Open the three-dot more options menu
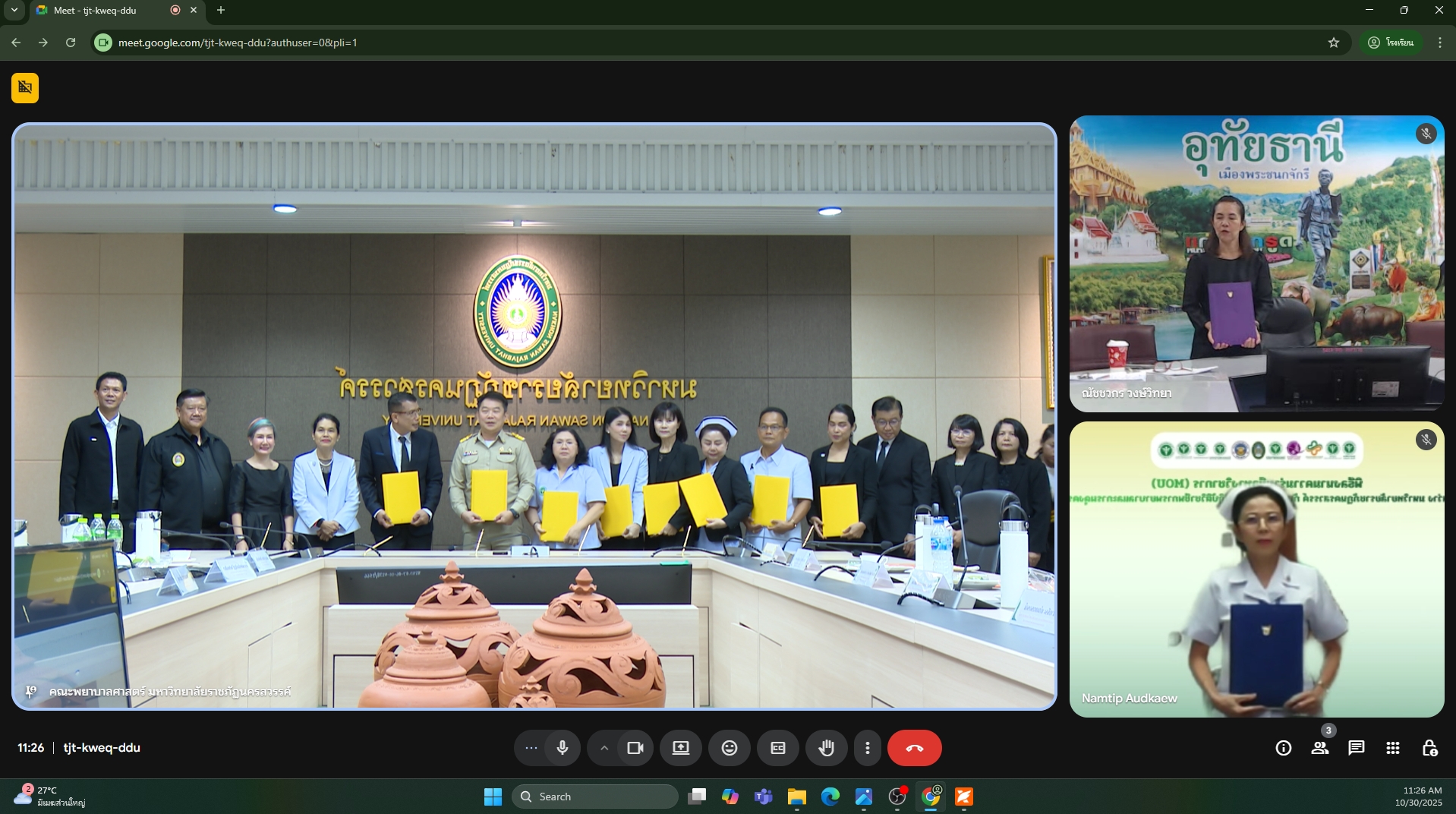 point(867,748)
